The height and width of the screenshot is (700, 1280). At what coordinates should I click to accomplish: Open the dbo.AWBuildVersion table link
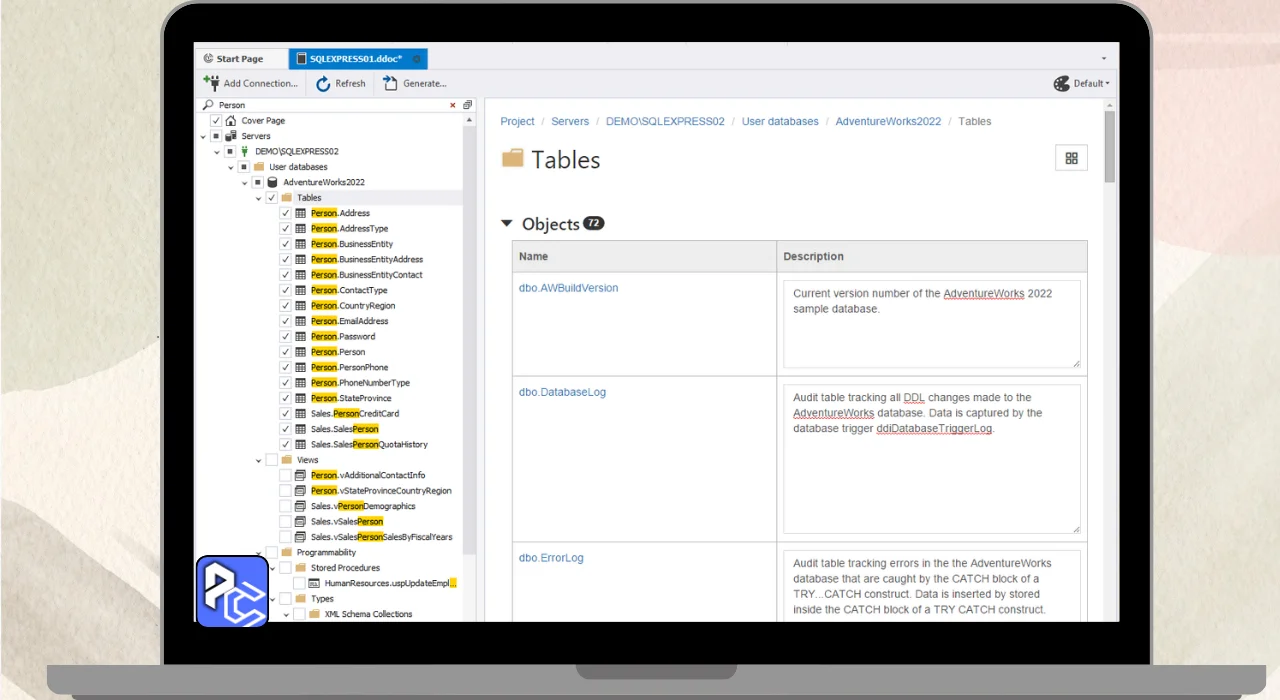(x=569, y=288)
